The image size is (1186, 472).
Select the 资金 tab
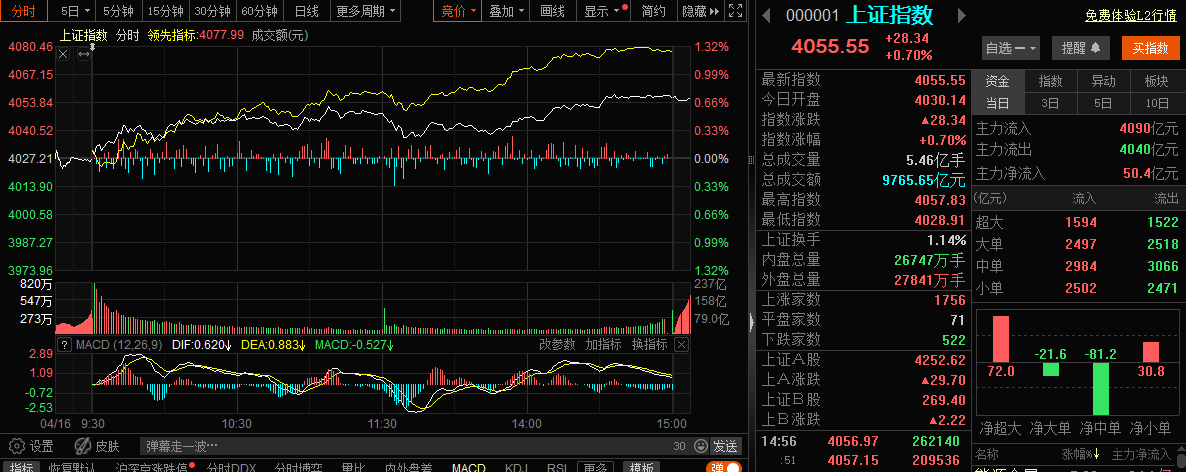click(x=998, y=81)
